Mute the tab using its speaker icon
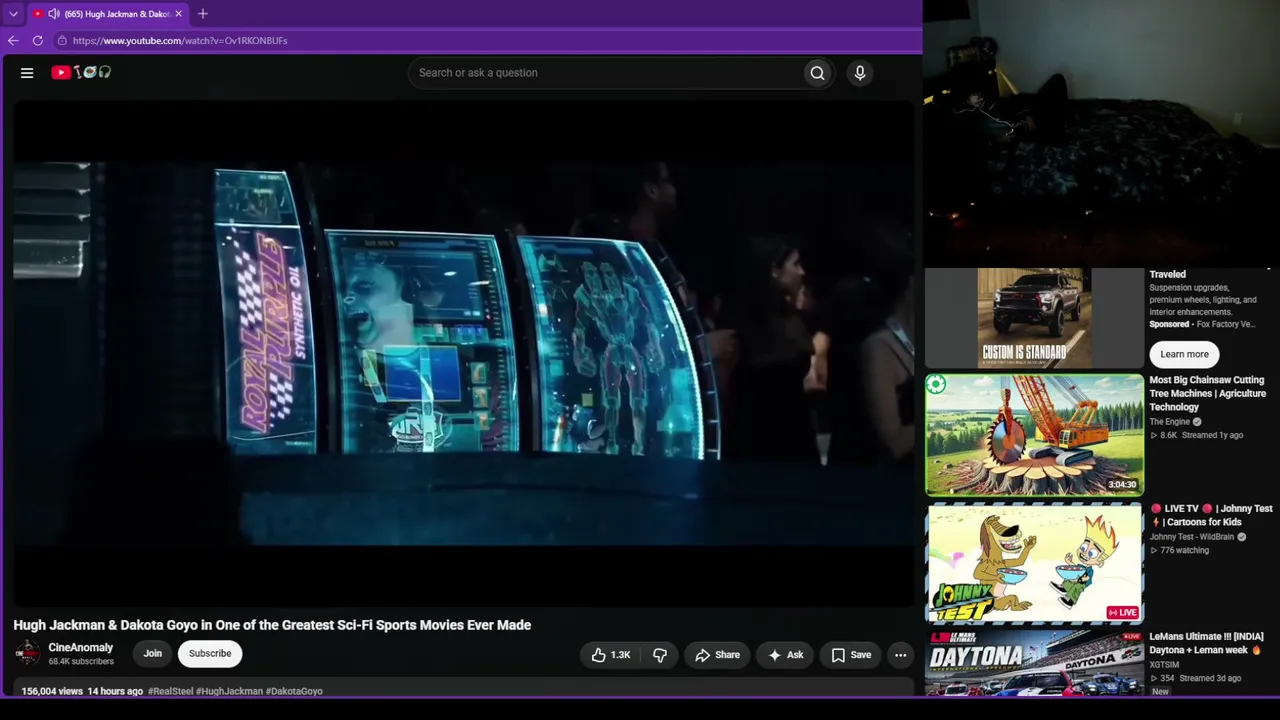The width and height of the screenshot is (1280, 720). click(x=53, y=14)
